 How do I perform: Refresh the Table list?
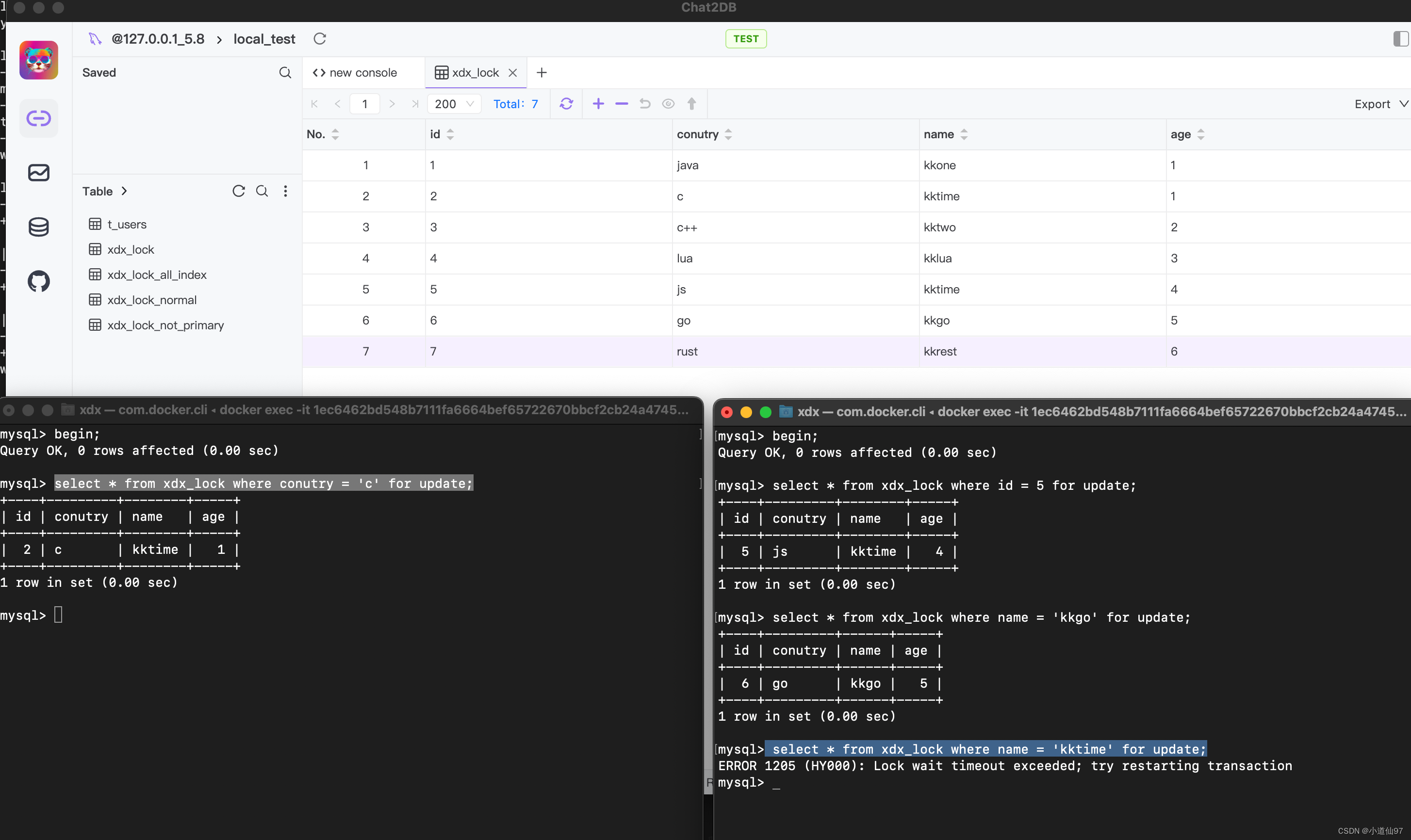point(238,191)
